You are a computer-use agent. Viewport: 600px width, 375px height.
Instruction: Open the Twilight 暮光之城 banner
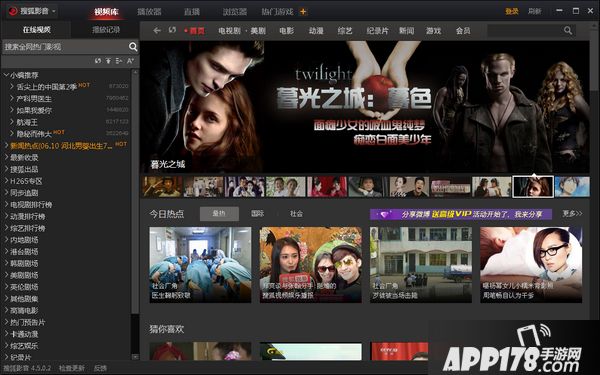click(365, 107)
